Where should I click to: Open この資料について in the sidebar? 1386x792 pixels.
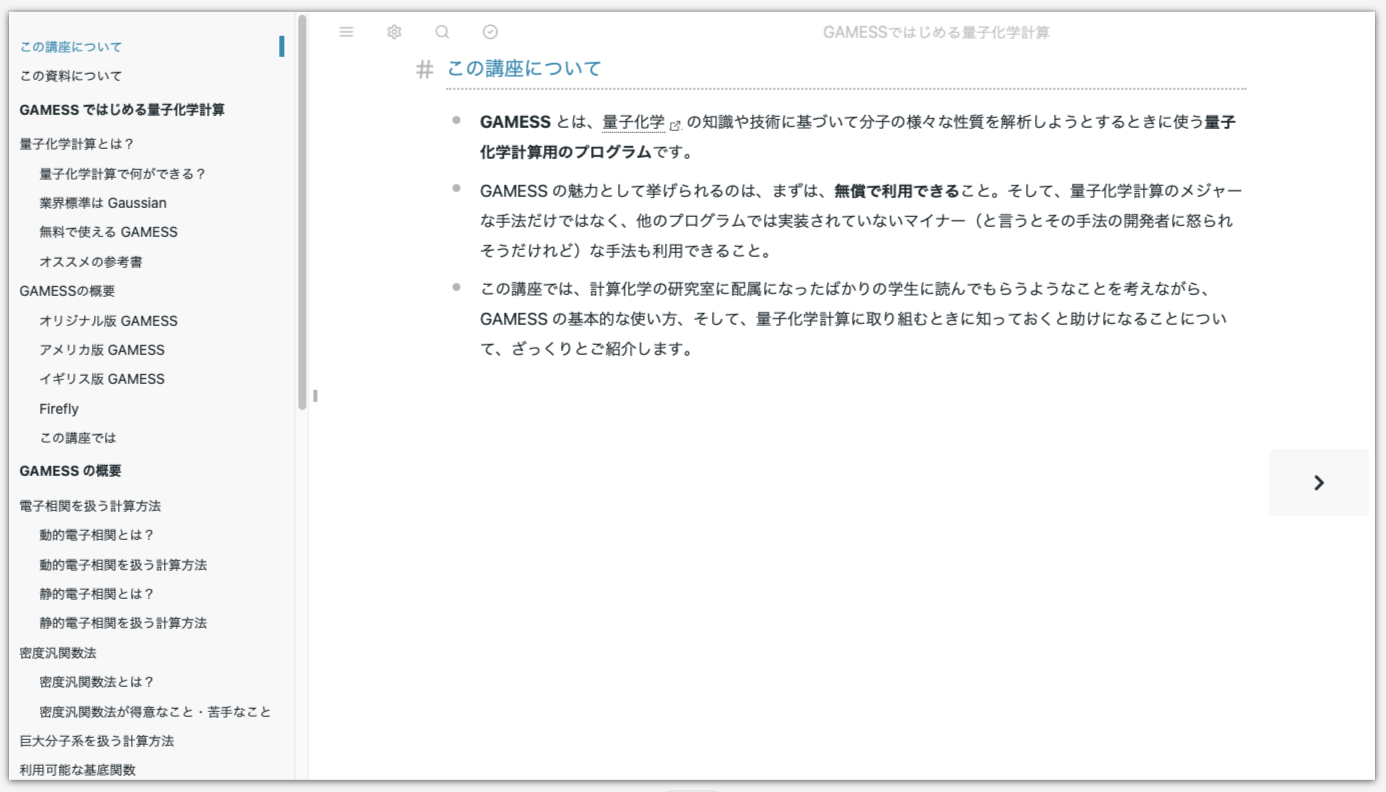coord(71,76)
